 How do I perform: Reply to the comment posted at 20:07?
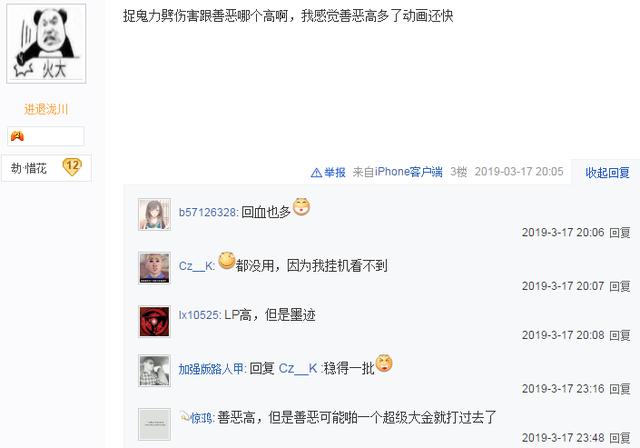(620, 286)
